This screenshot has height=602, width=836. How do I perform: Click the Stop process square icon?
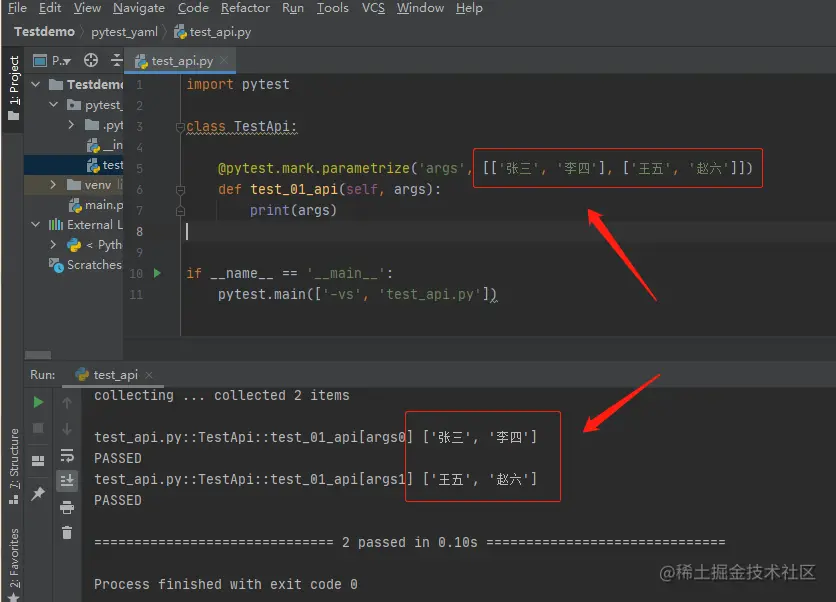[38, 429]
